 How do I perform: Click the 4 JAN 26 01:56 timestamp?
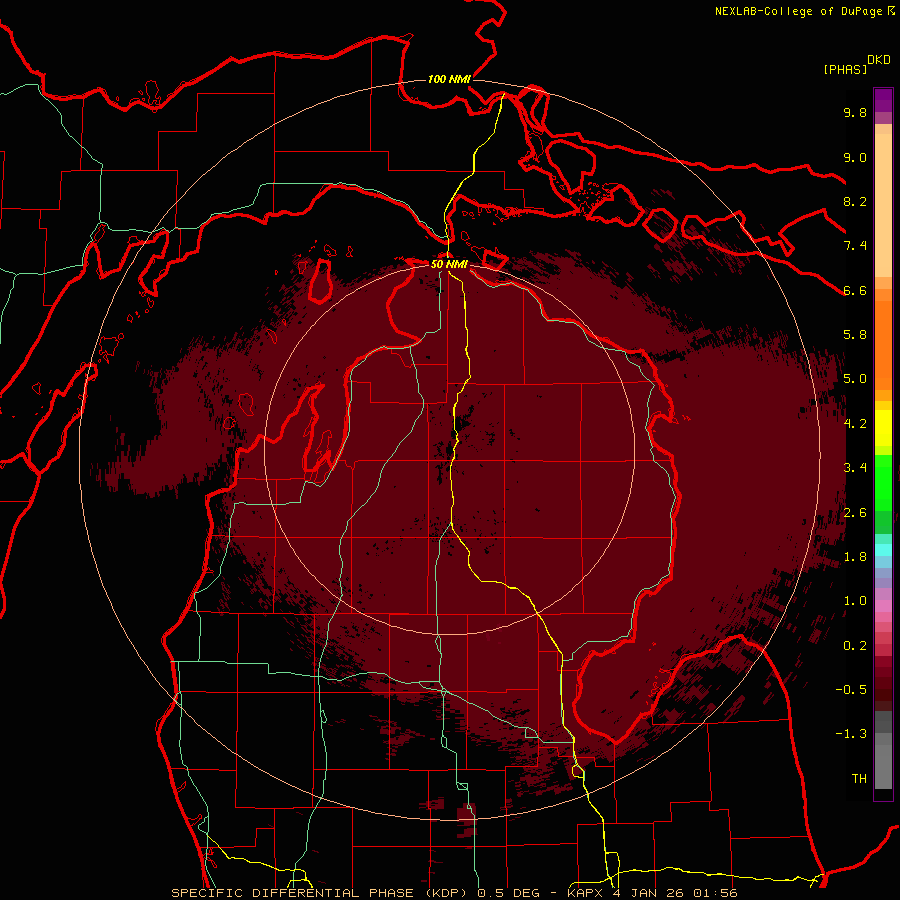tap(674, 893)
